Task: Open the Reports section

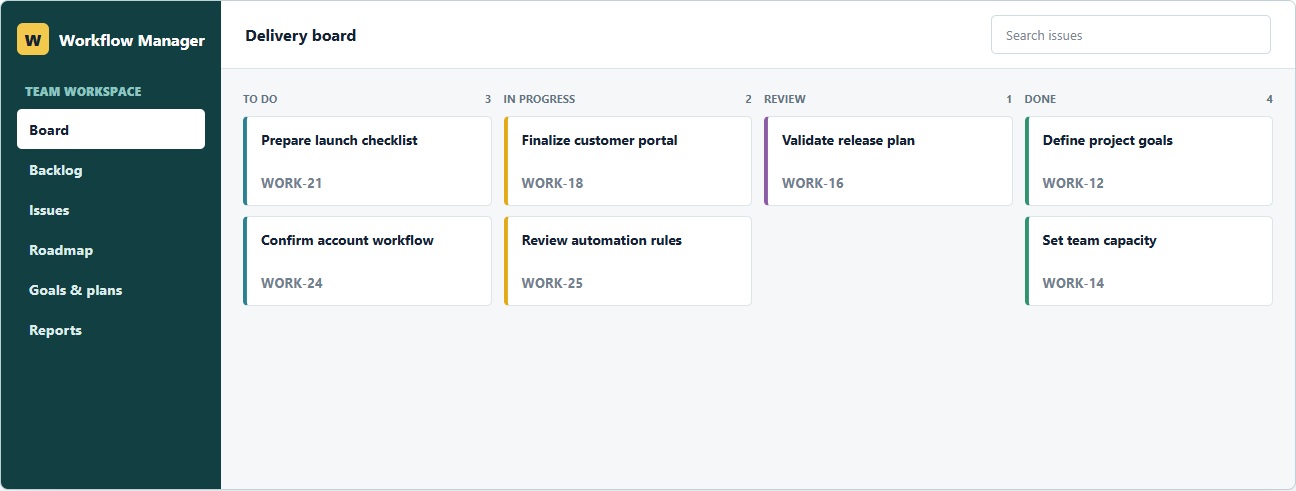Action: (111, 330)
